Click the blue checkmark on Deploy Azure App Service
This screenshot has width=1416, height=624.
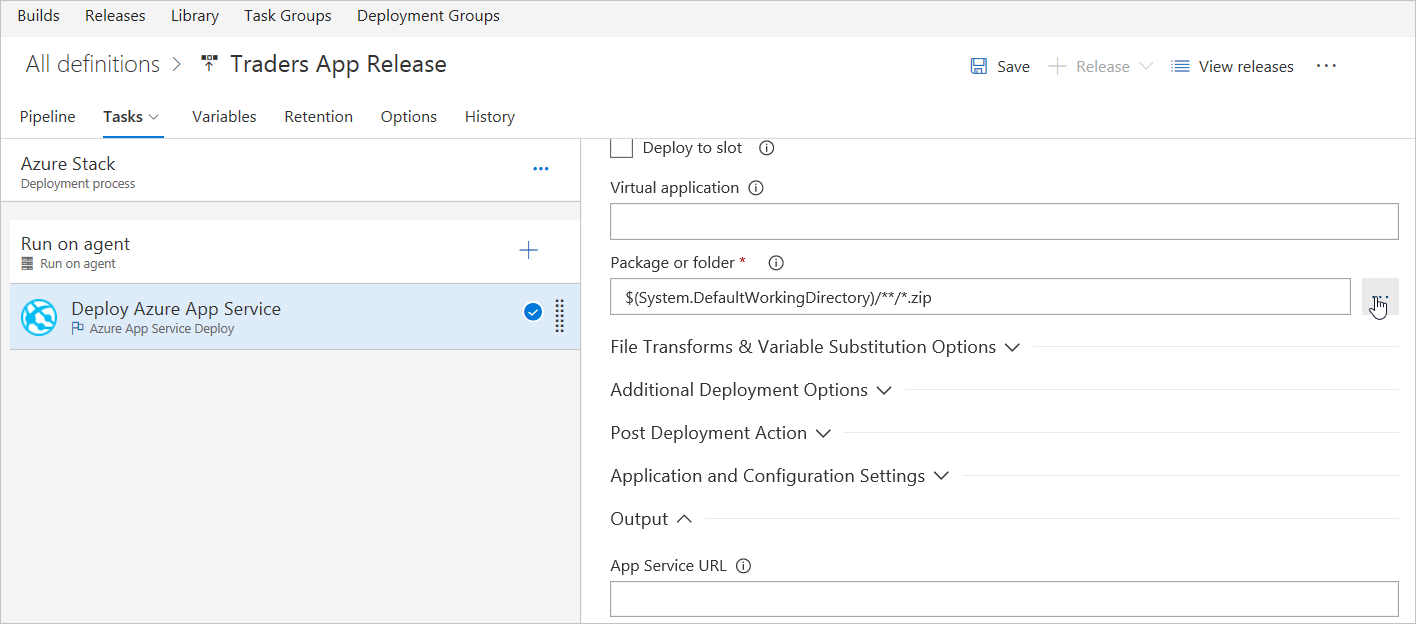click(533, 312)
